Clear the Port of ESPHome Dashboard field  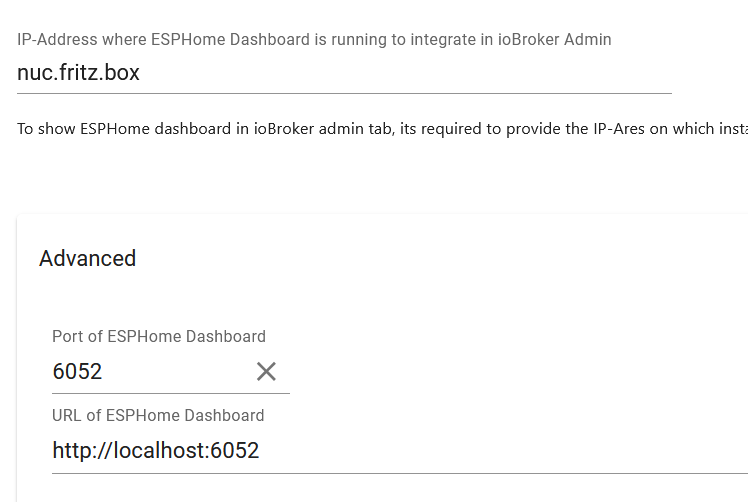pos(266,372)
